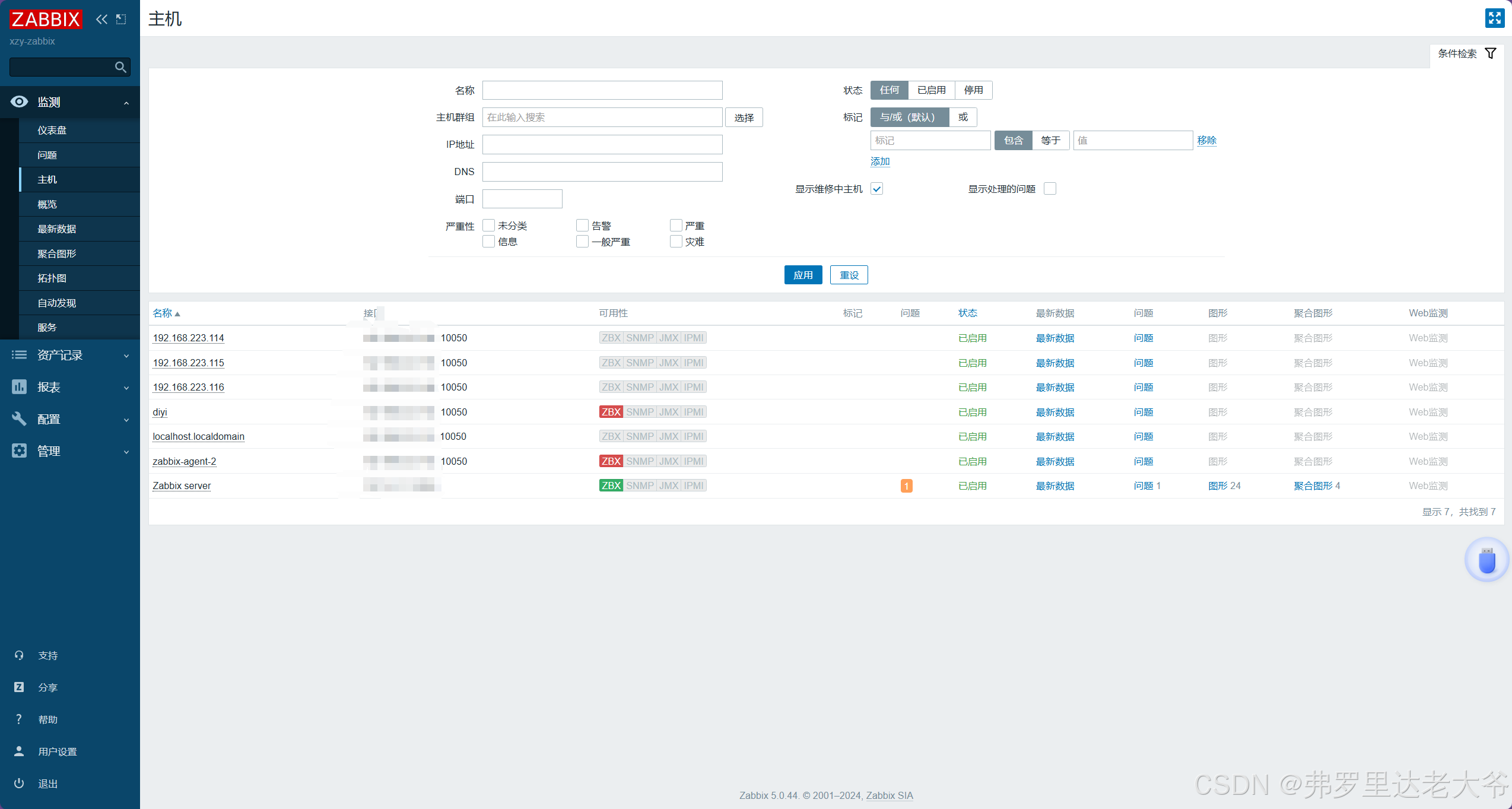This screenshot has height=809, width=1512.
Task: Click the ZABBIX logo
Action: [45, 19]
